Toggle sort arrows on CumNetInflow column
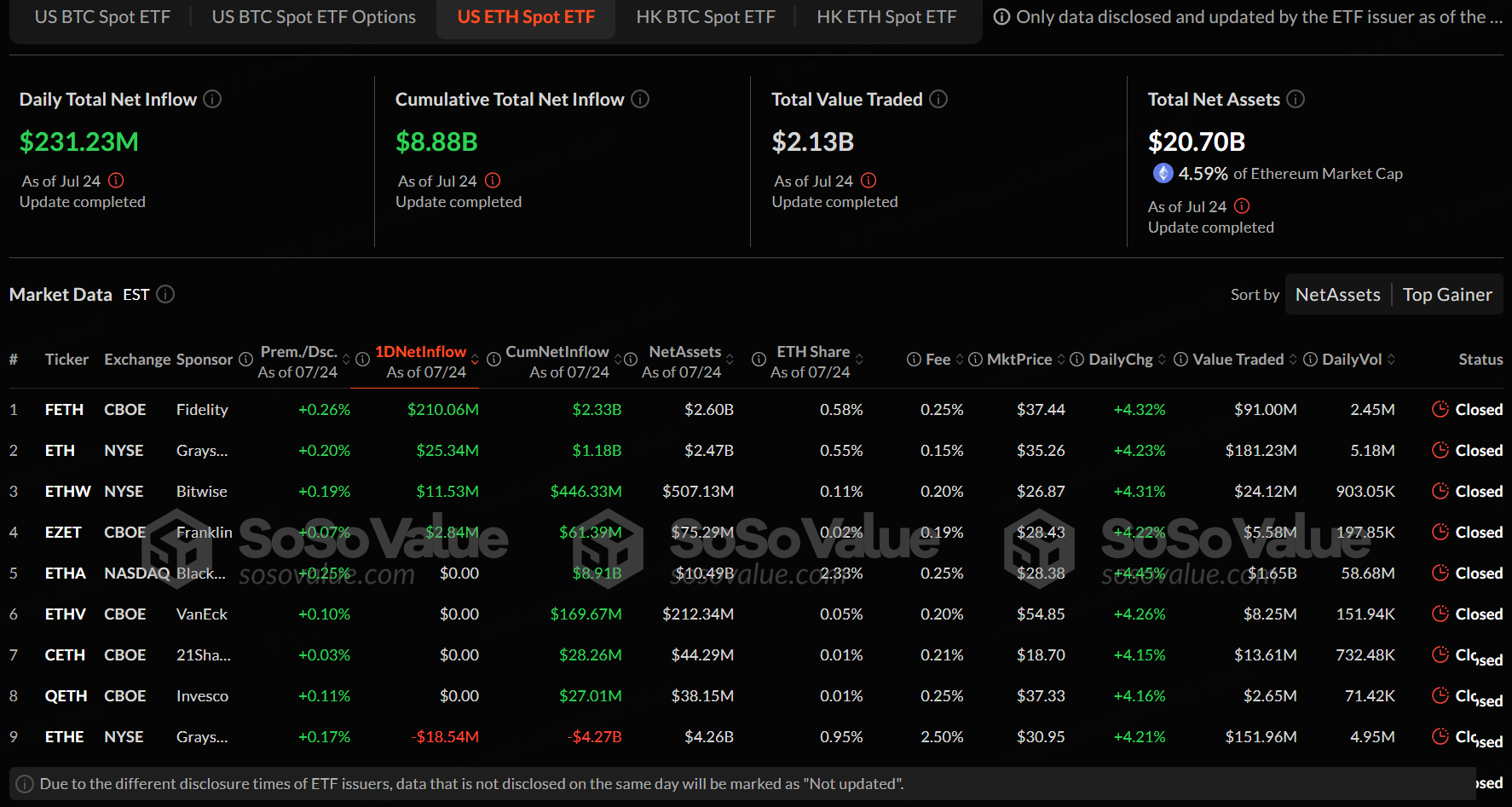 click(x=618, y=360)
